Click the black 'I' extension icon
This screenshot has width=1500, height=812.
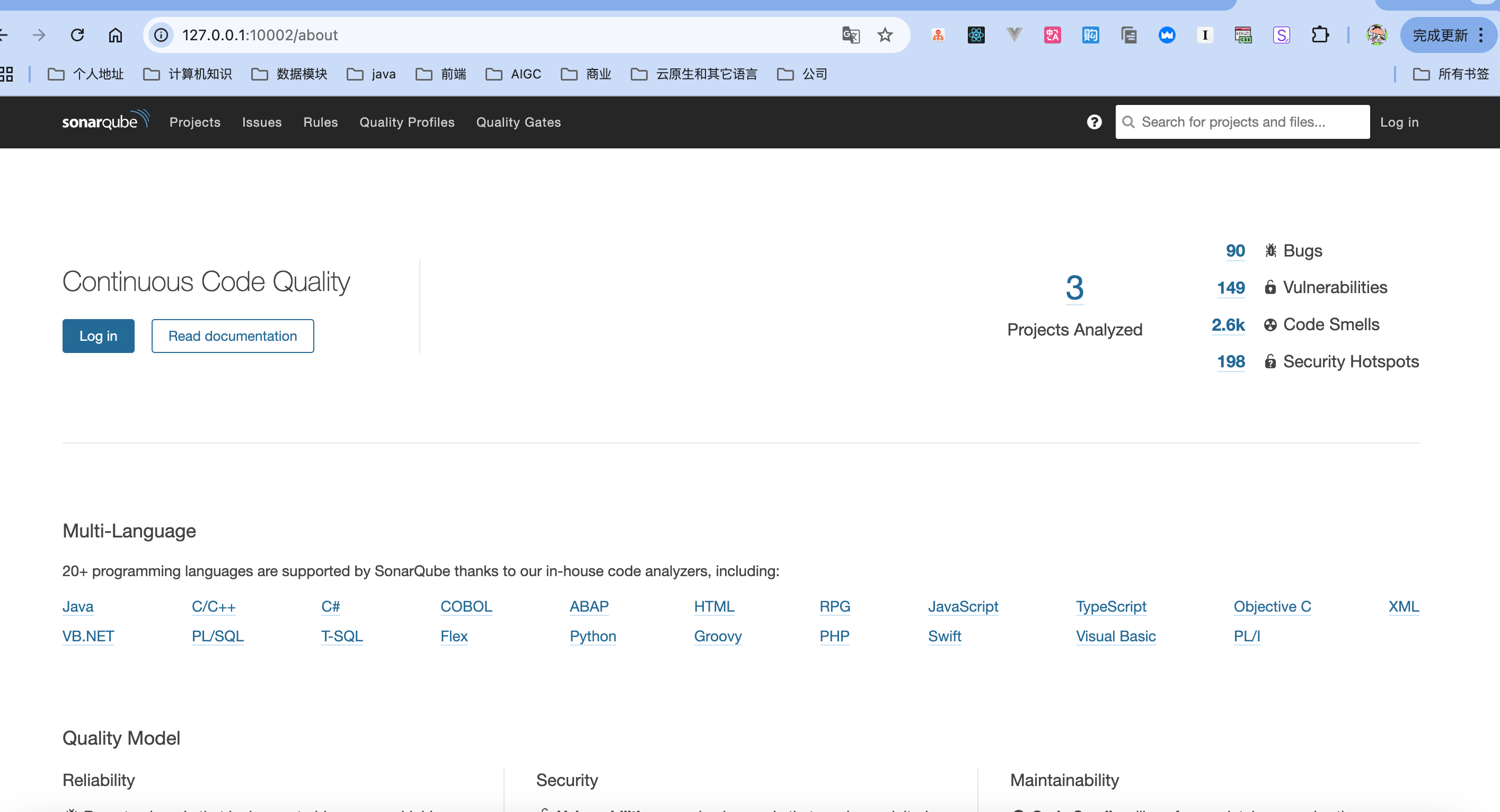point(1205,35)
